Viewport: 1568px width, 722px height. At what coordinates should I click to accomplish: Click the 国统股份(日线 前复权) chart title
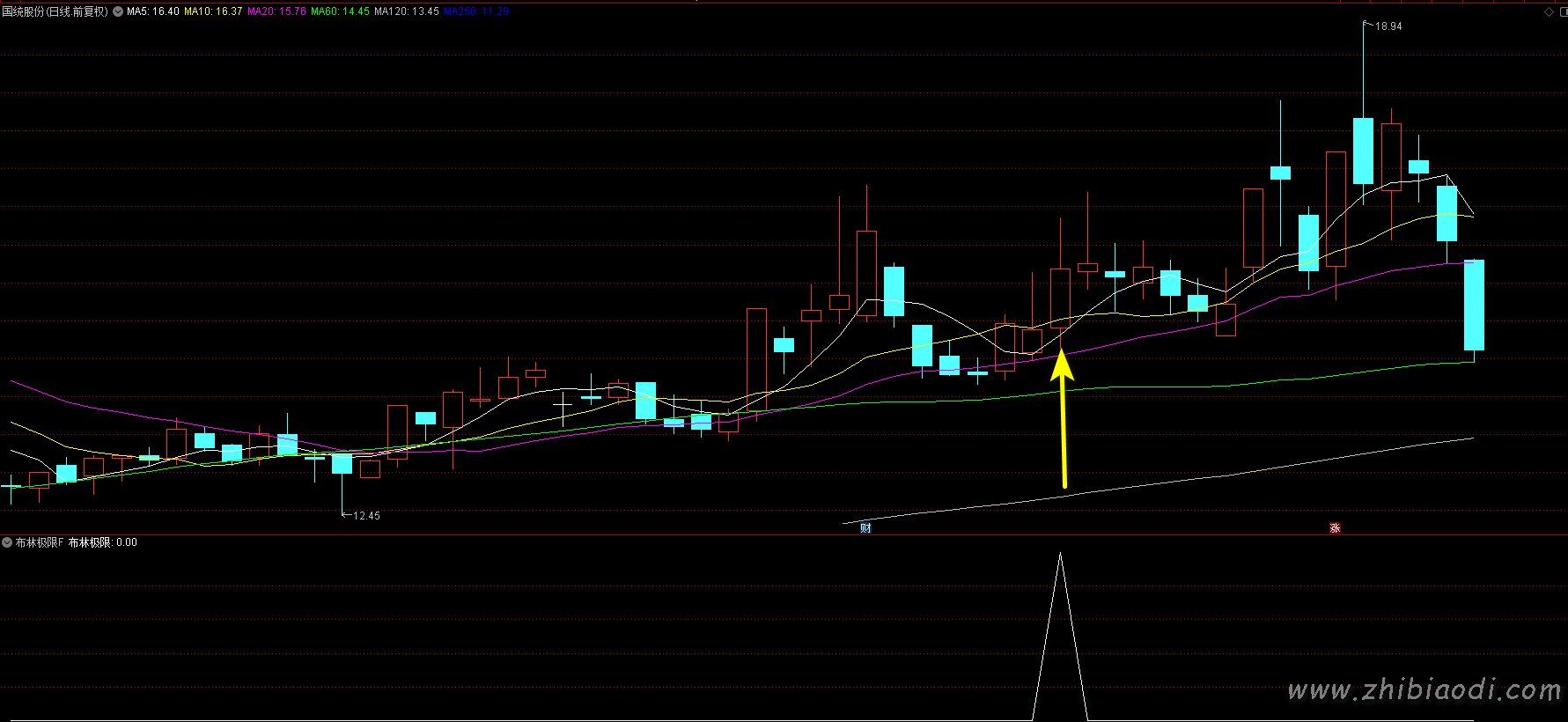coord(55,11)
